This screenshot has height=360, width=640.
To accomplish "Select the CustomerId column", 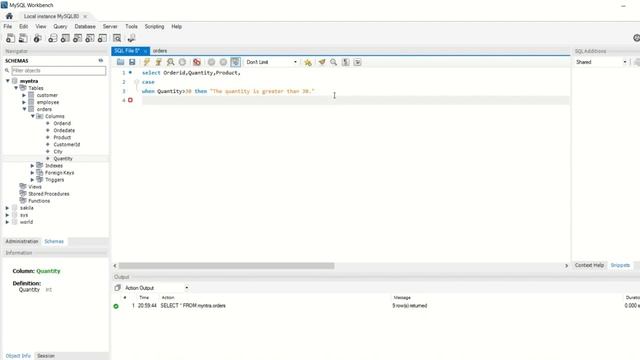I will [67, 144].
